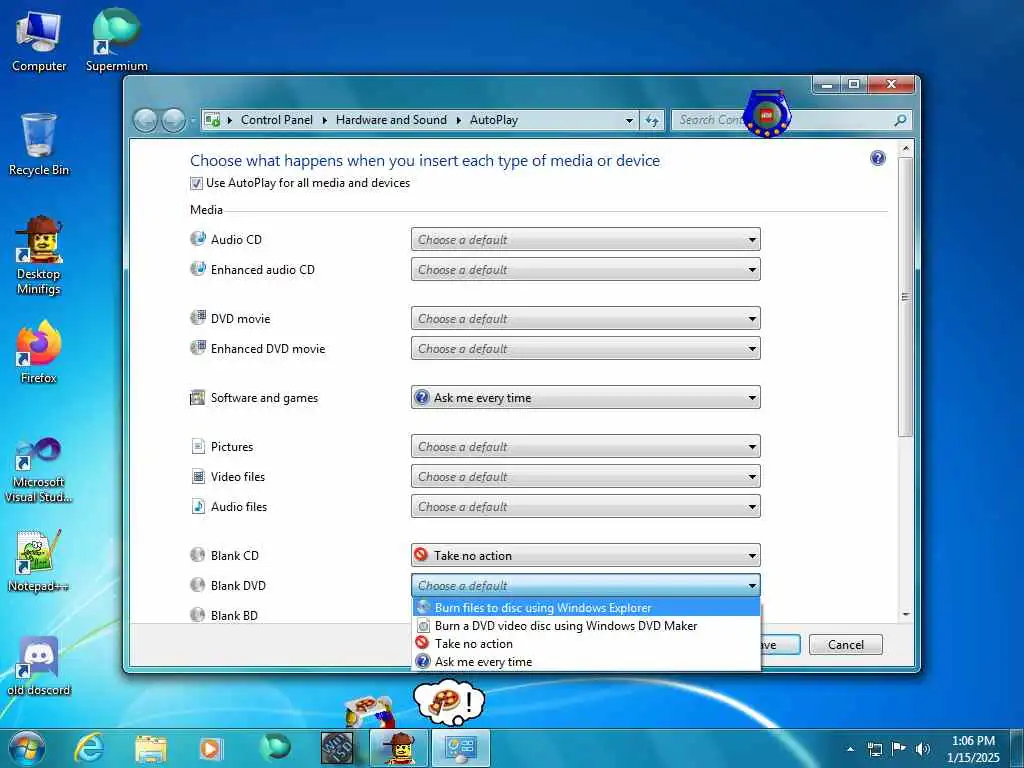Image resolution: width=1024 pixels, height=768 pixels.
Task: Click the Back navigation arrow
Action: [x=145, y=121]
